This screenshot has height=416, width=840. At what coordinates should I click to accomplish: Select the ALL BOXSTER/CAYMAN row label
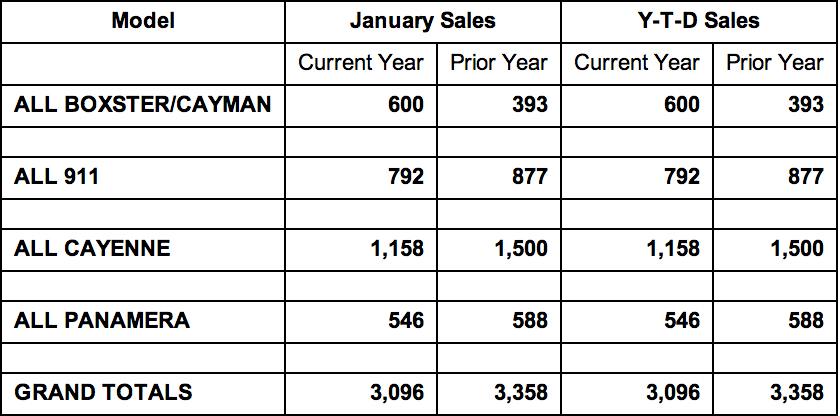(x=143, y=105)
